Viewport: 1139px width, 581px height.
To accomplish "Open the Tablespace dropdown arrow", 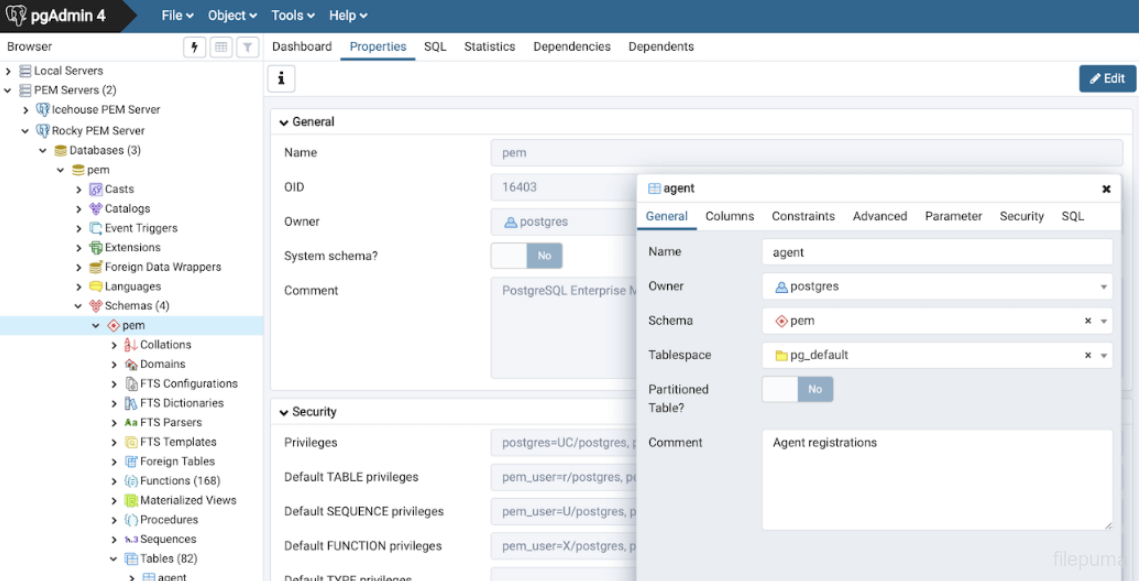I will pyautogui.click(x=1104, y=355).
